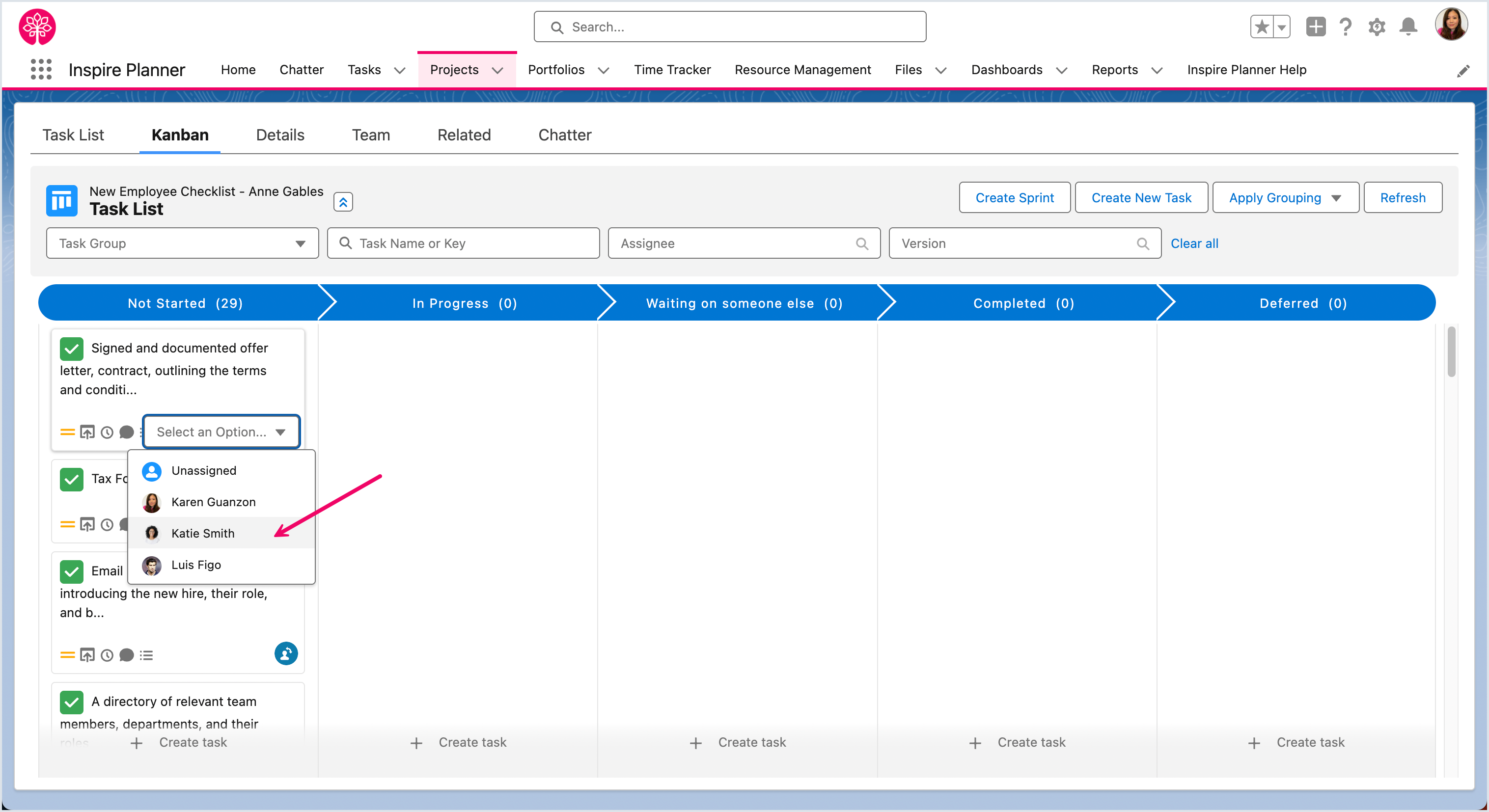Open the global actions plus icon
This screenshot has height=812, width=1489.
[x=1316, y=27]
